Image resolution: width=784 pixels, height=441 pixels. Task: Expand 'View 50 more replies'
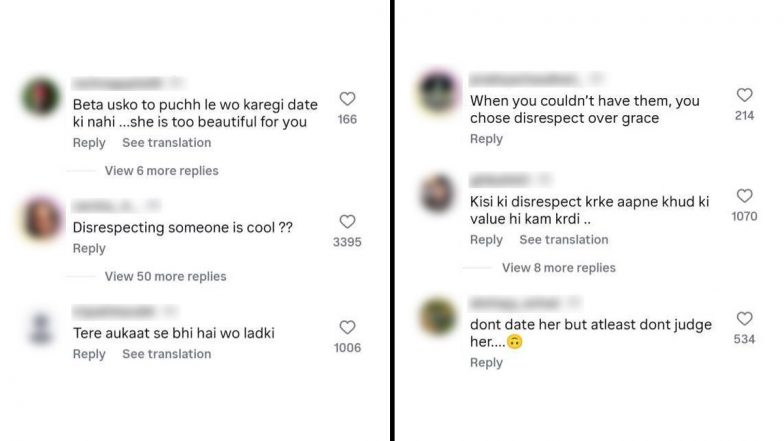tap(165, 276)
